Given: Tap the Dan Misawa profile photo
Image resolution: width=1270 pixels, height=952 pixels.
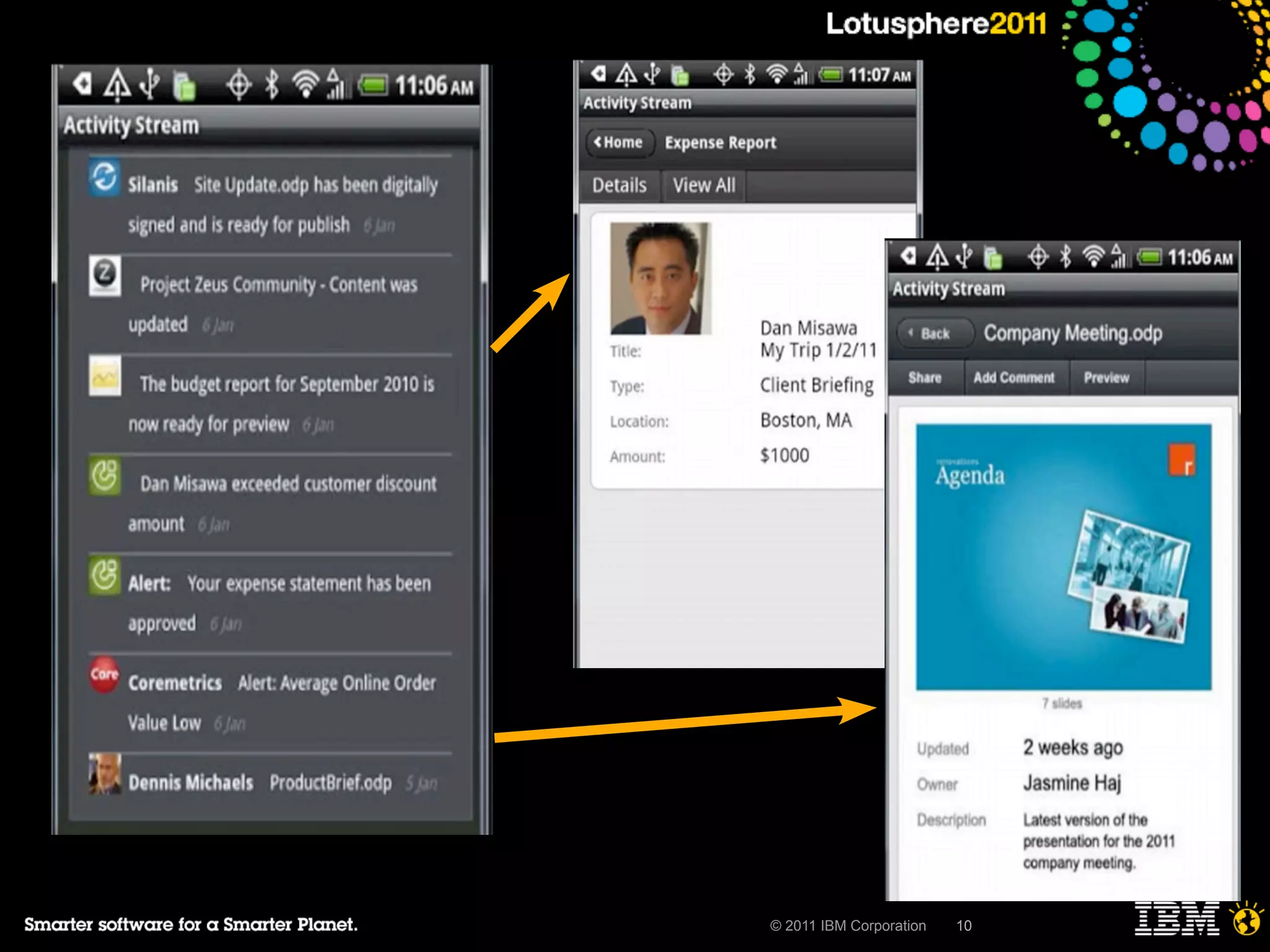Looking at the screenshot, I should tap(660, 278).
